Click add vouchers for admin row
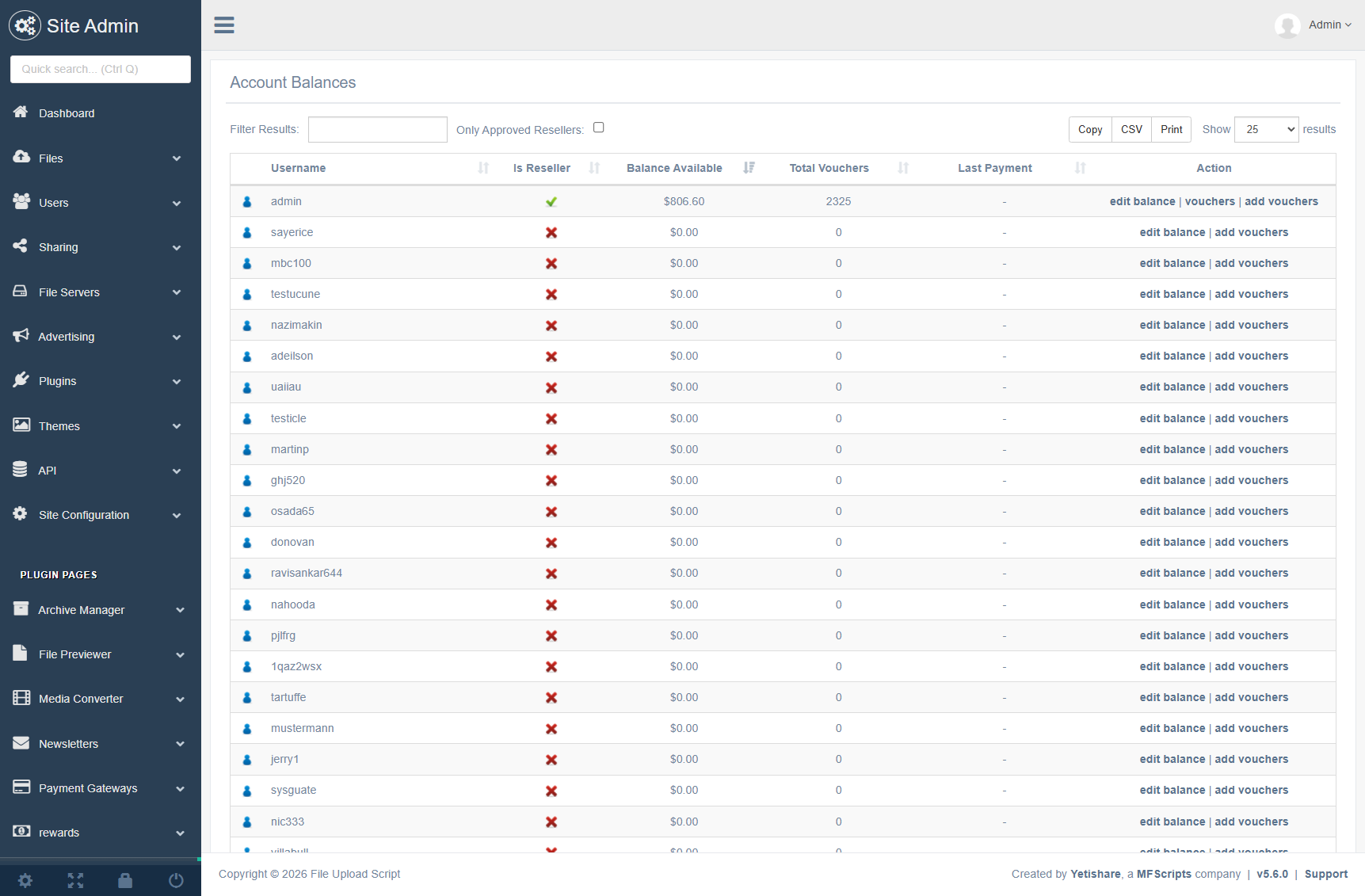The image size is (1365, 896). (x=1281, y=201)
